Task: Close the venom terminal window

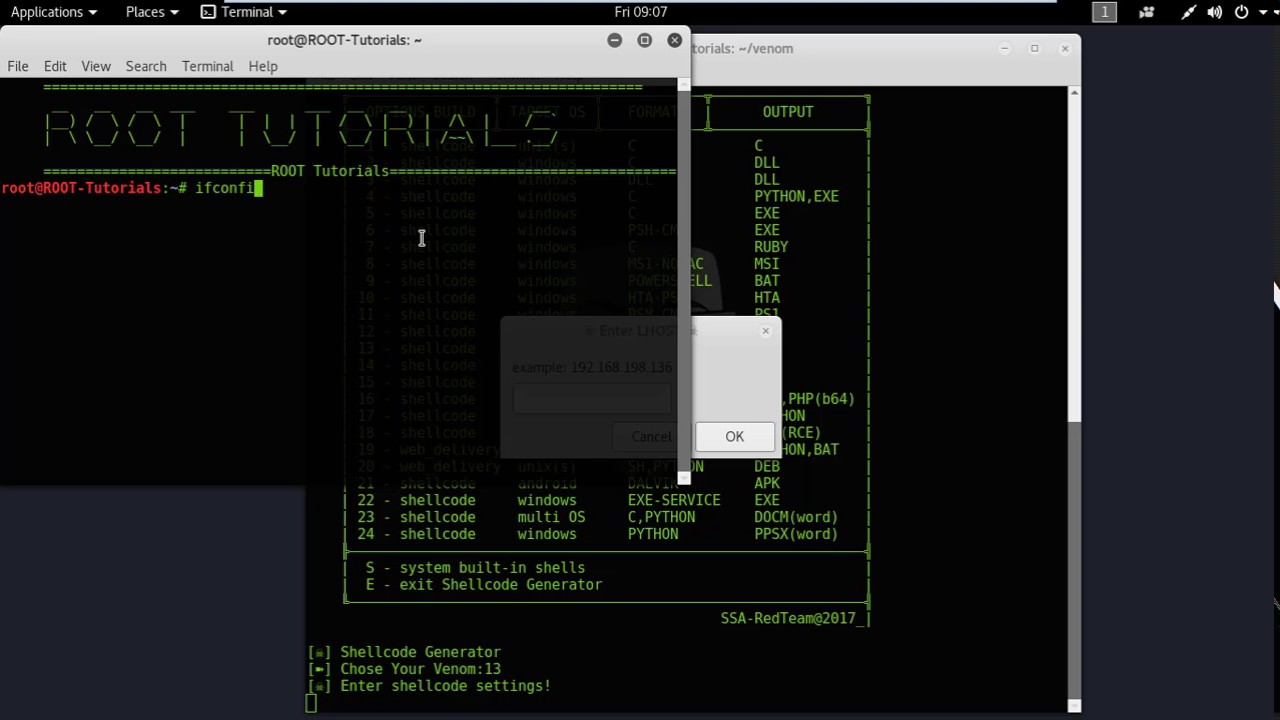Action: click(1065, 48)
